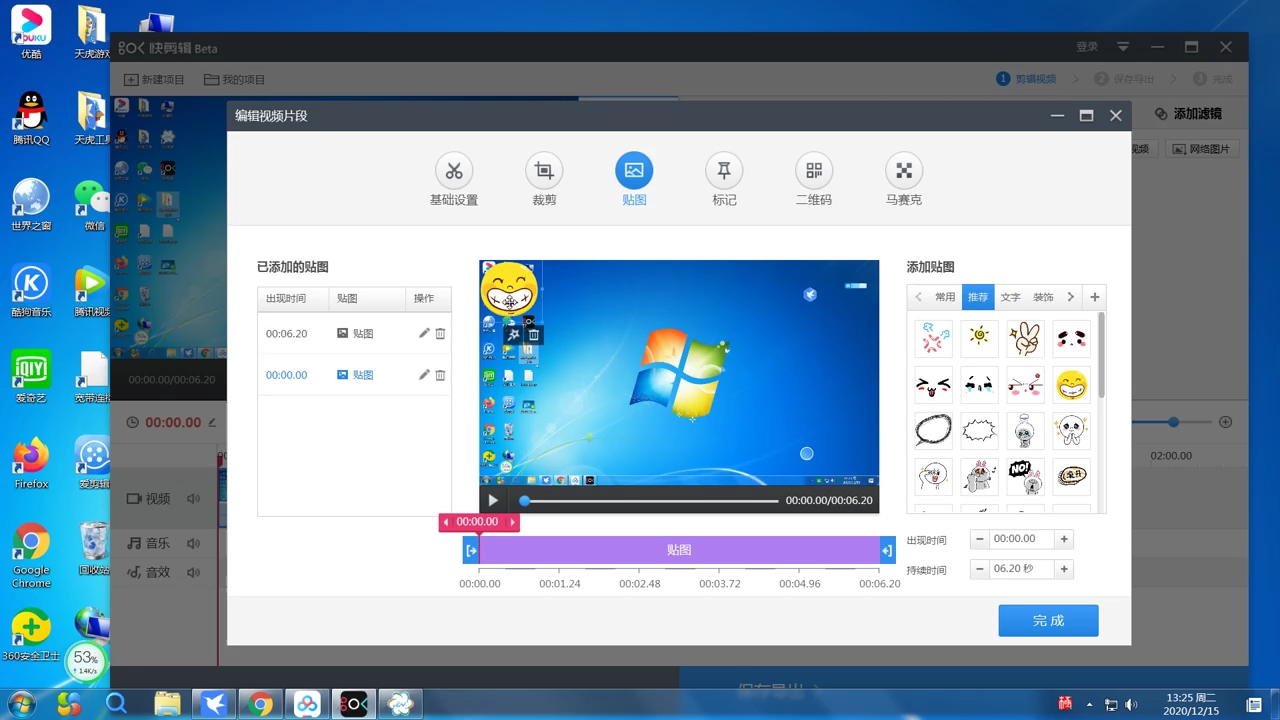Click the pin icon below the preview sticker
1280x720 pixels.
click(514, 334)
